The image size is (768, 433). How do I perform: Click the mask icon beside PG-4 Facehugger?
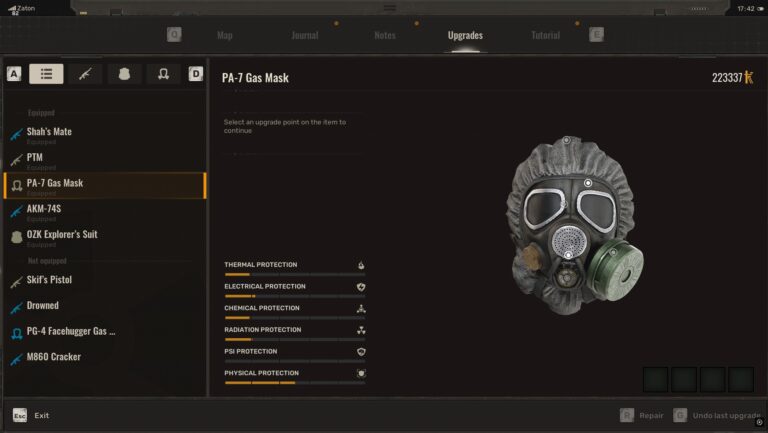17,334
